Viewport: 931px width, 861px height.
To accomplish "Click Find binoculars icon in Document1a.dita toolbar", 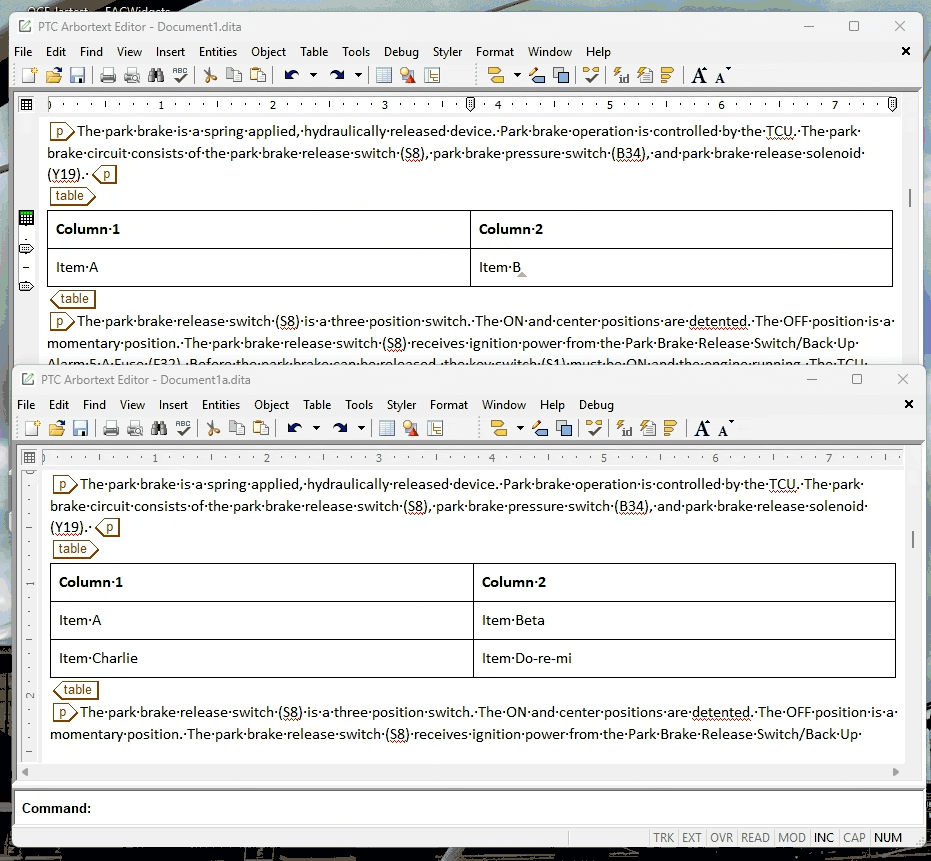I will [x=159, y=428].
